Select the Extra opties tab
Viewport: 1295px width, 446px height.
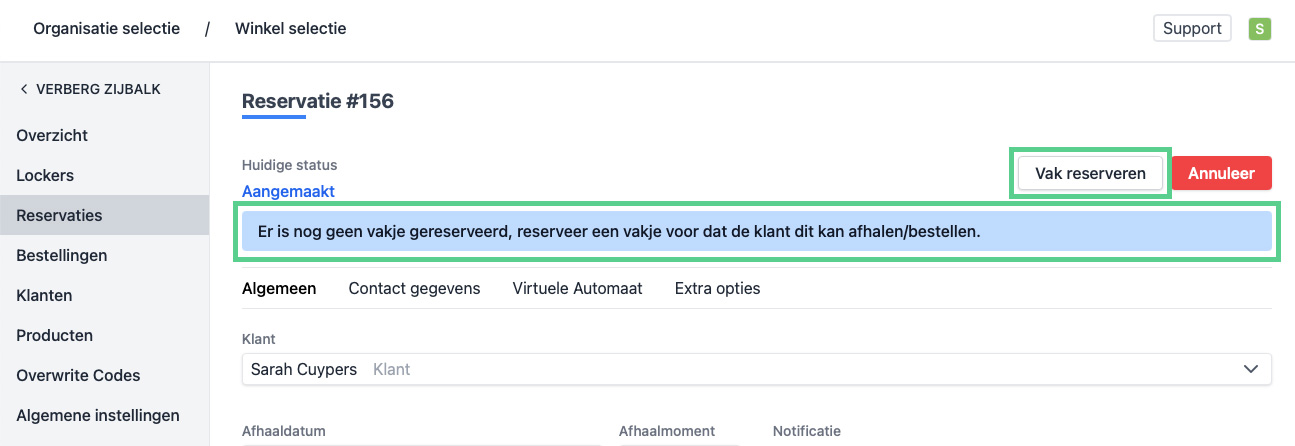[717, 288]
